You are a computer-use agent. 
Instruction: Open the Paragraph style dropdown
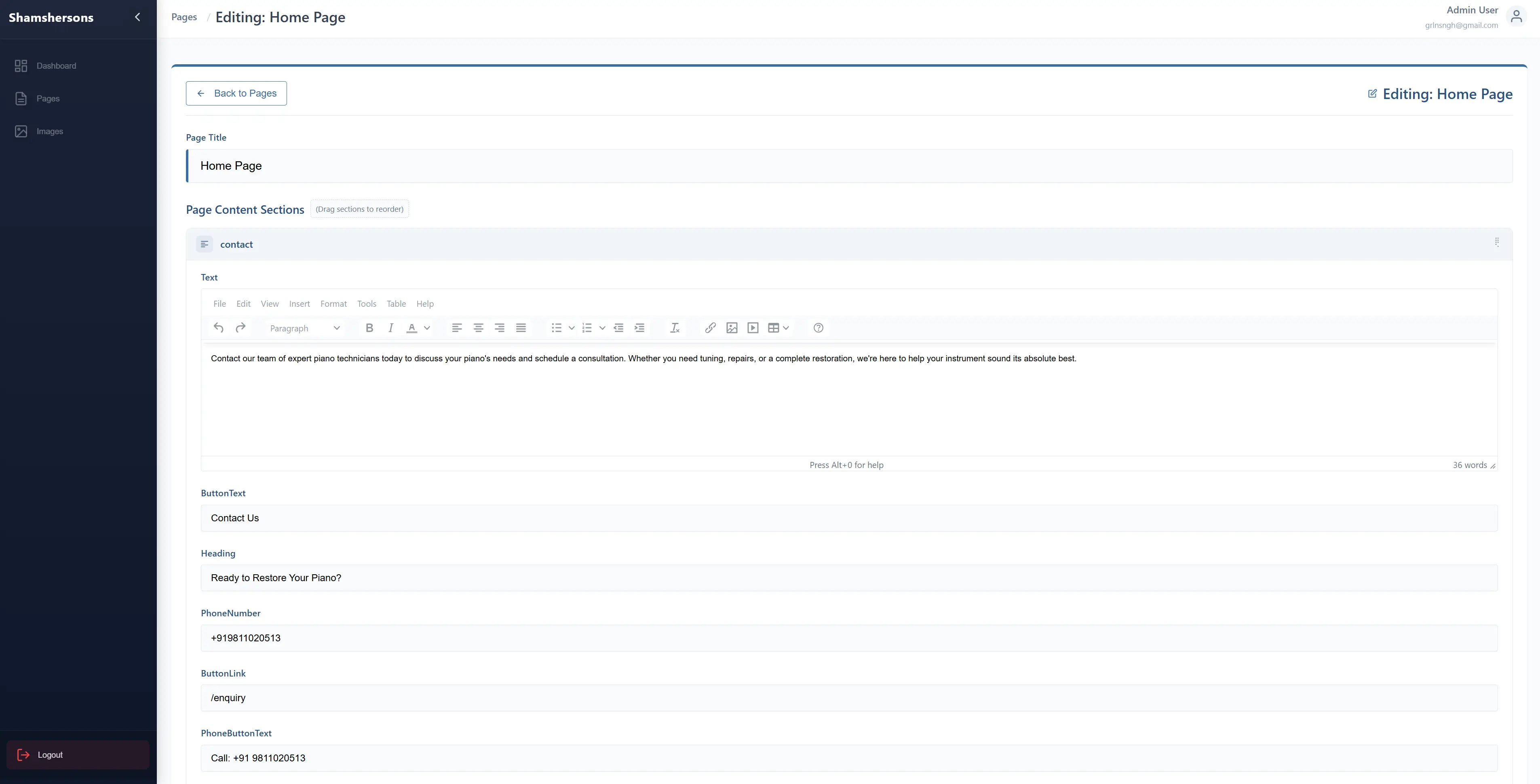coord(304,327)
